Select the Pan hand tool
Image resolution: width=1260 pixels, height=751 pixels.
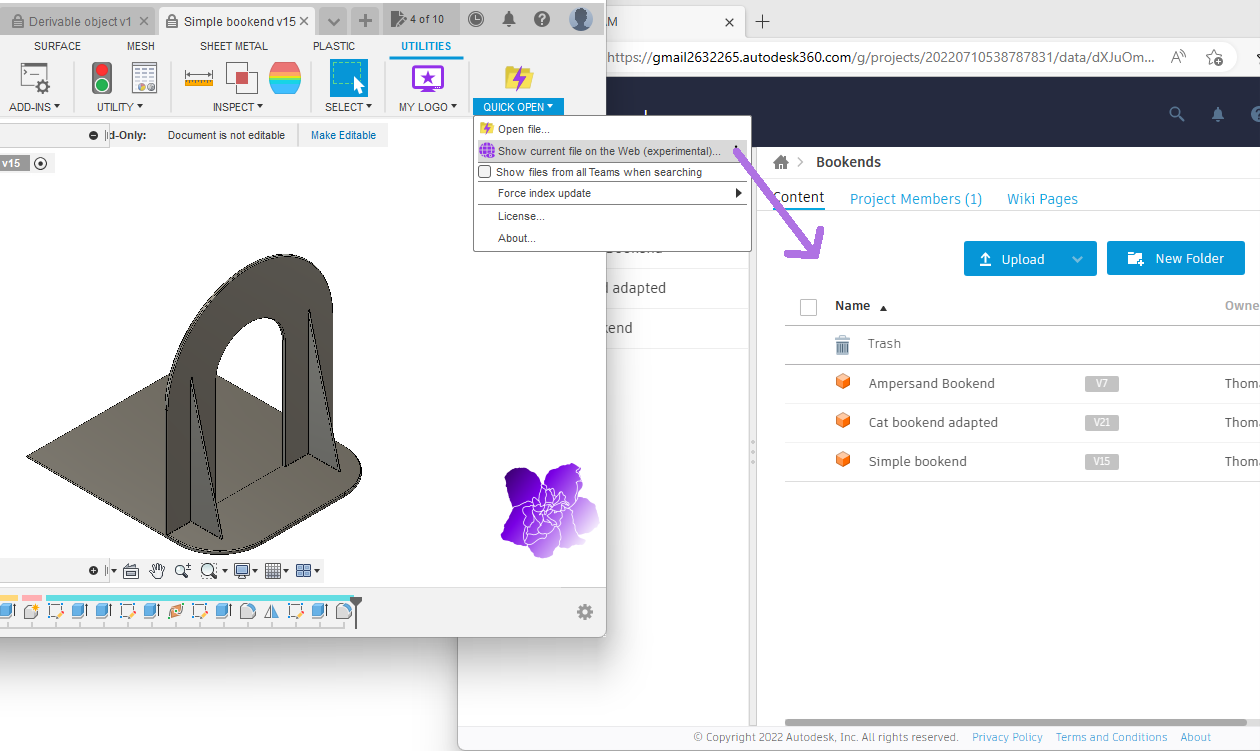157,570
